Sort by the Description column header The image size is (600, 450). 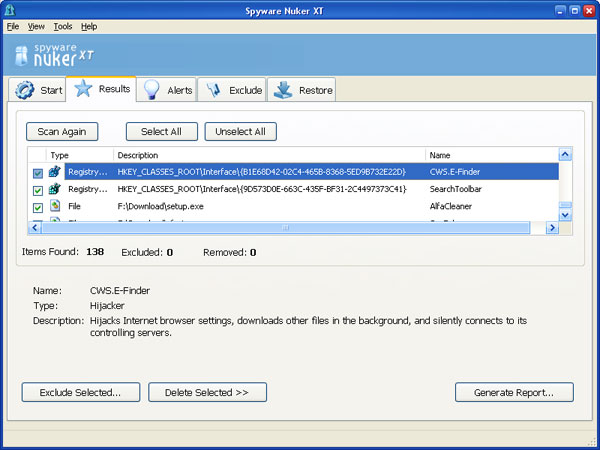[269, 155]
